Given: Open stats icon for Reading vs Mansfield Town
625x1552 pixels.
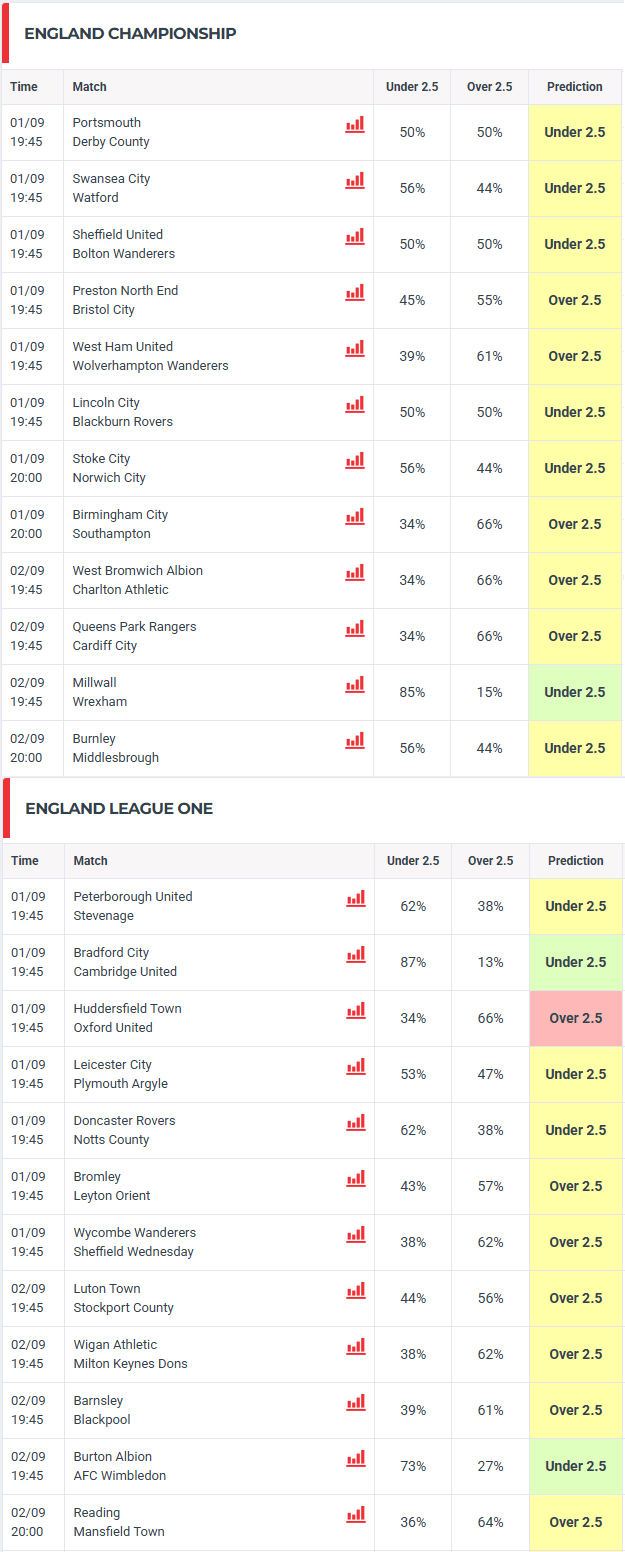Looking at the screenshot, I should click(356, 1514).
